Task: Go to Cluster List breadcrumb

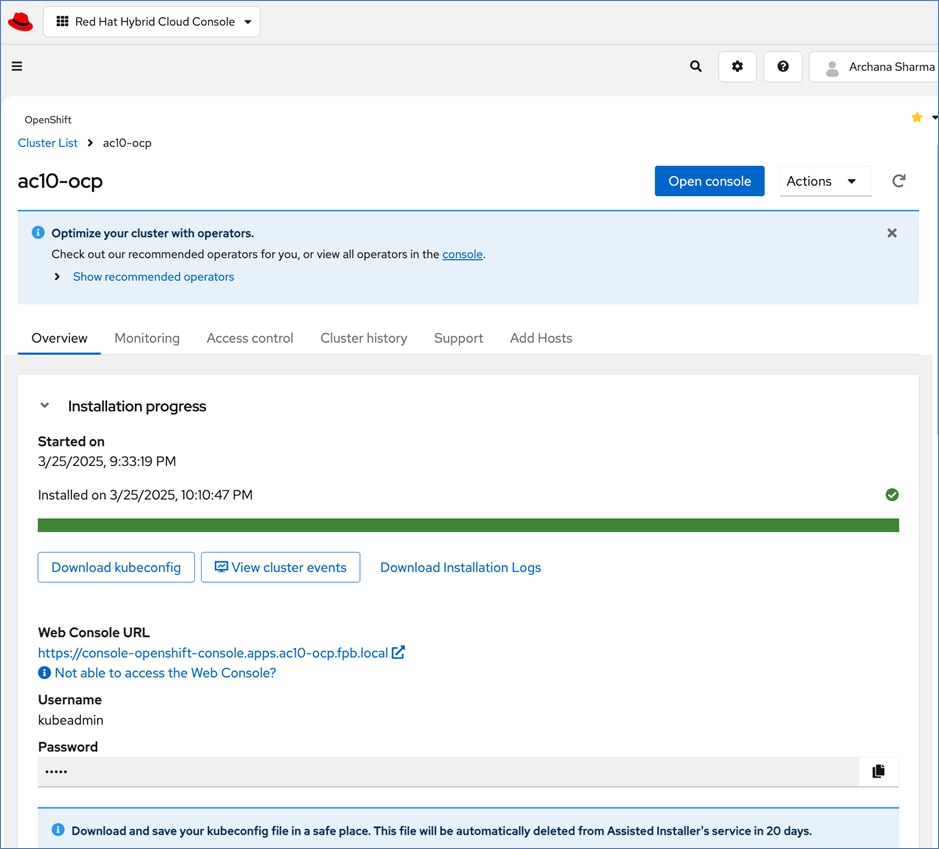Action: coord(48,143)
